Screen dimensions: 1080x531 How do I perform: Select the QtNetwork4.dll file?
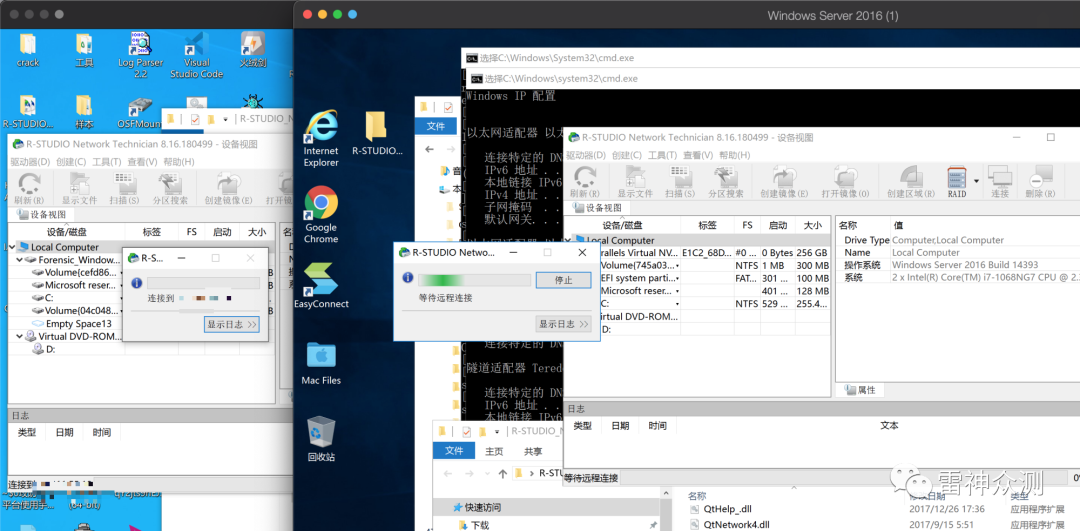(730, 524)
